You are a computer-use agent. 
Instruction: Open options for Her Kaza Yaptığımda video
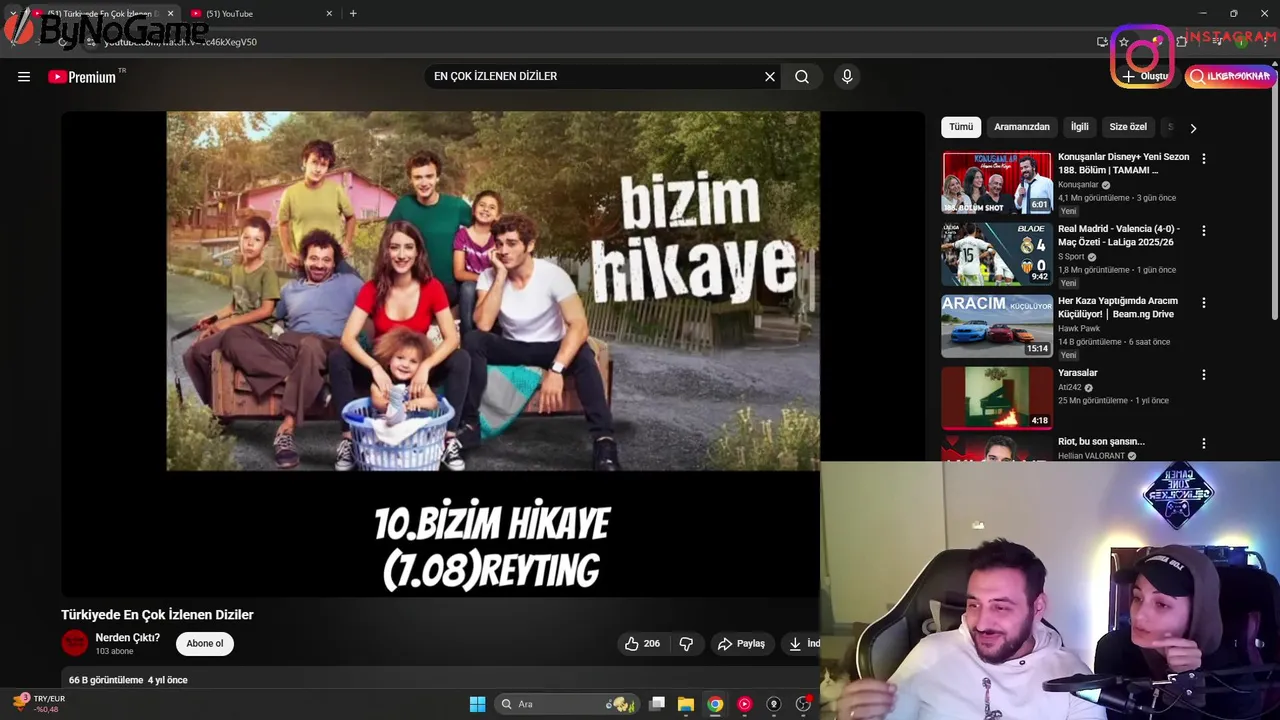[1204, 303]
